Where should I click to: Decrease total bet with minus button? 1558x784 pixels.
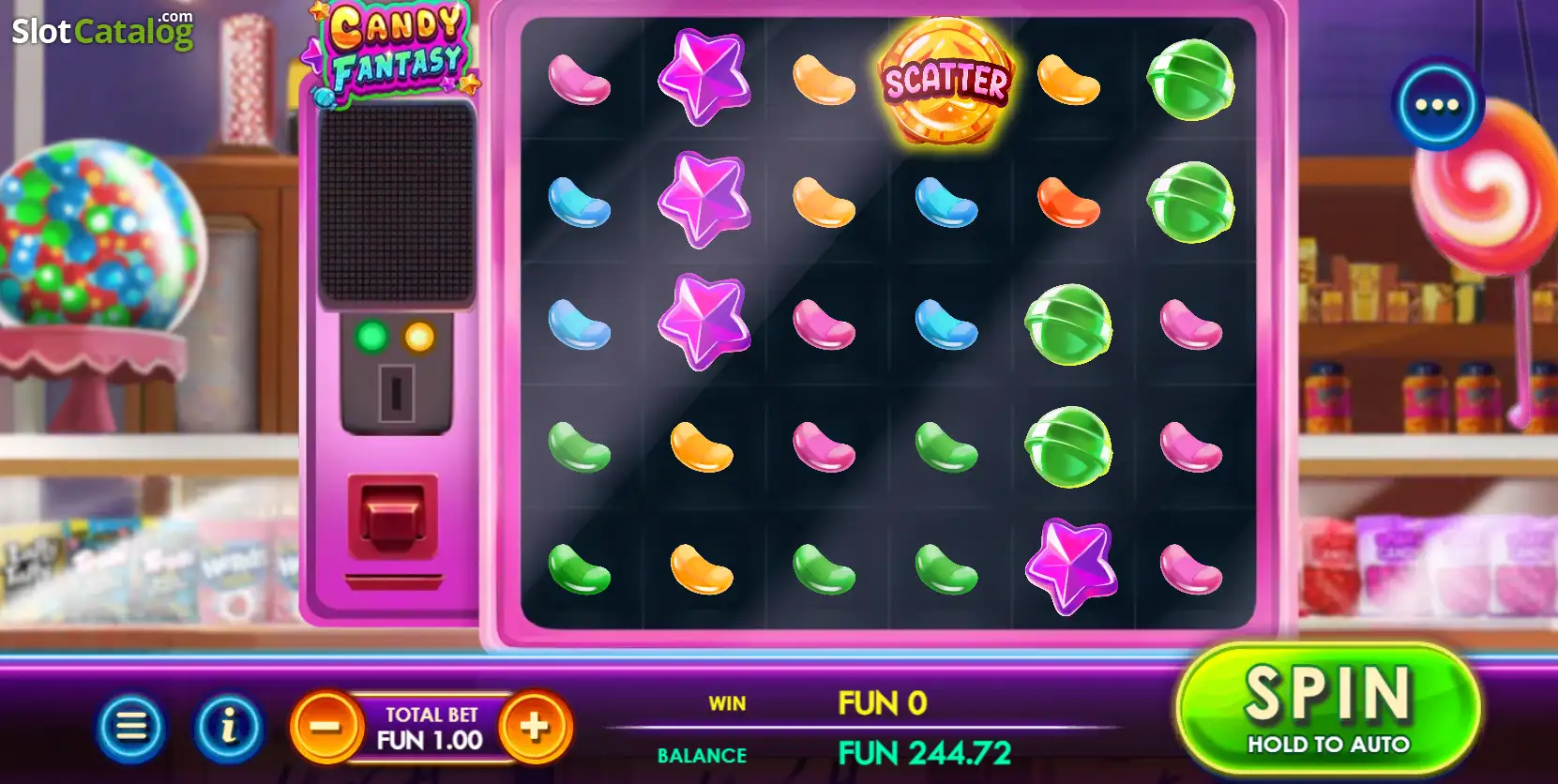[325, 727]
